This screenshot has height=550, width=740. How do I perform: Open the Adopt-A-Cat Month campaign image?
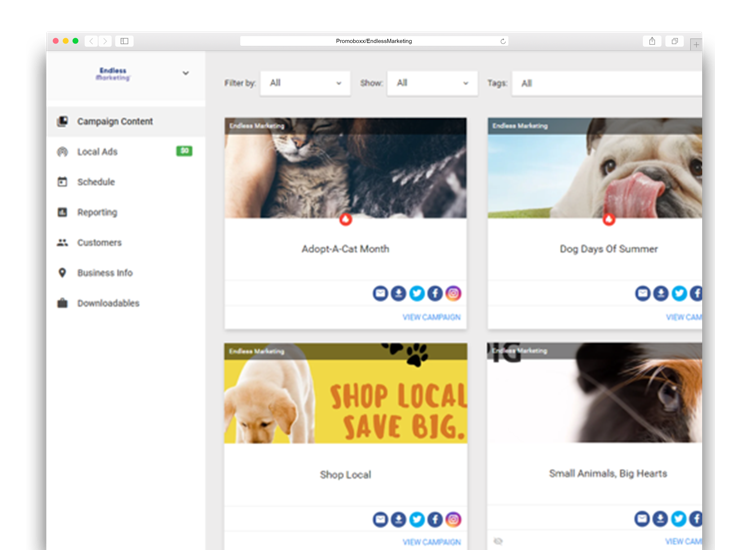tap(345, 168)
